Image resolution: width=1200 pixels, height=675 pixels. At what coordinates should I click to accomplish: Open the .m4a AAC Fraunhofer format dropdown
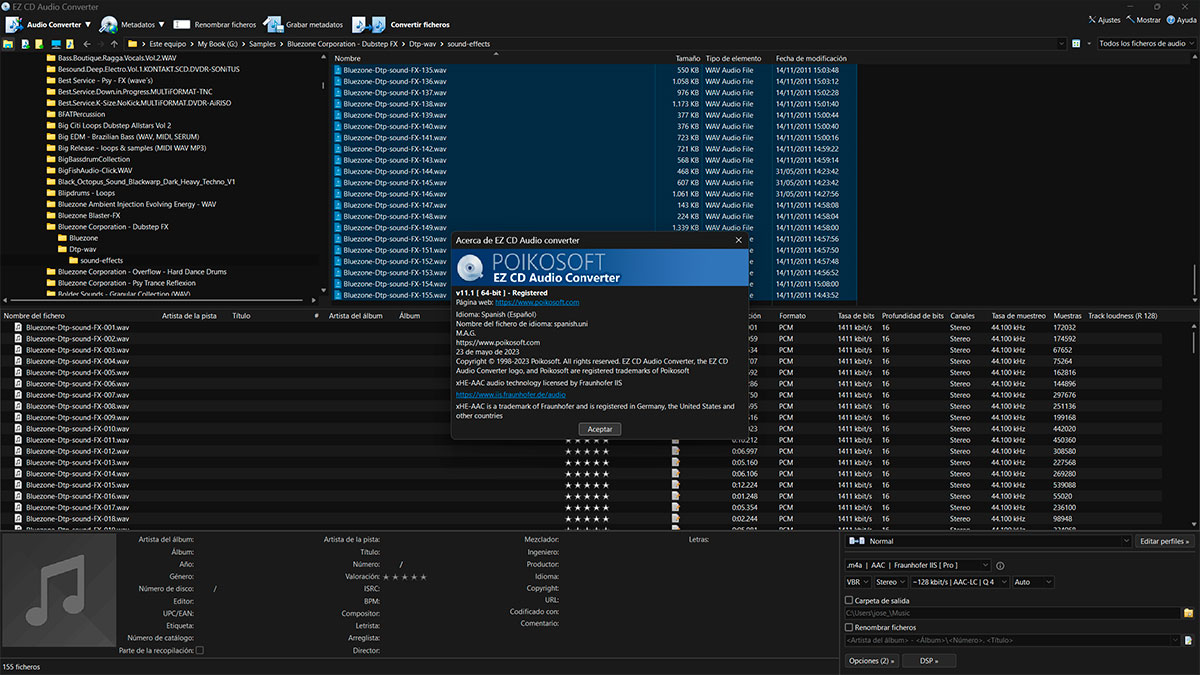click(917, 565)
